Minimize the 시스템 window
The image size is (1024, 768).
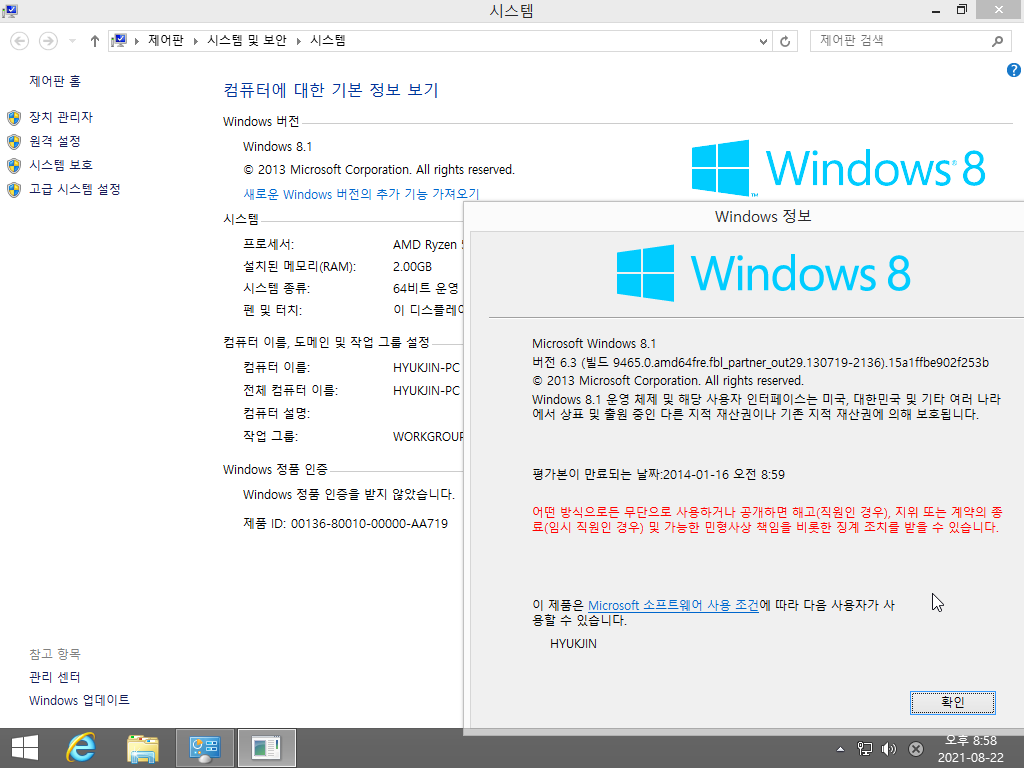936,10
